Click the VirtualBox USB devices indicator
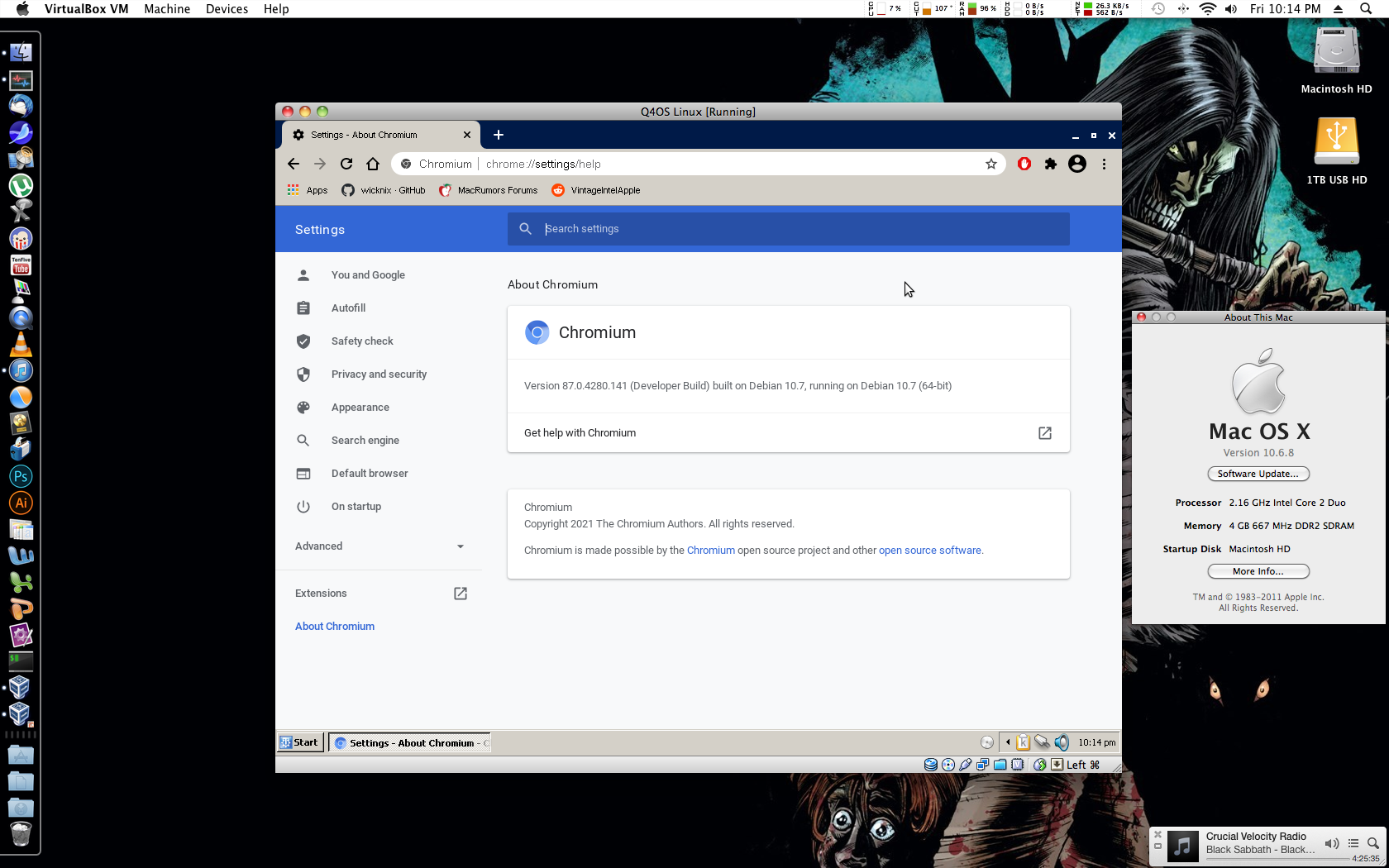Screen dimensions: 1389x868 coord(966,765)
